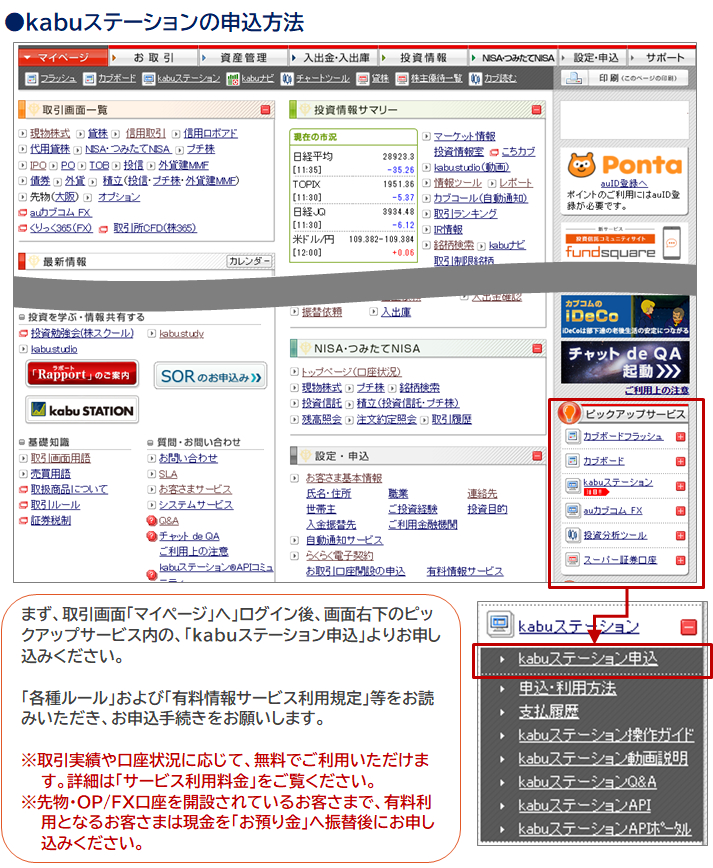Click the カブボード icon in ピックアップサービス
The width and height of the screenshot is (713, 868).
click(572, 461)
